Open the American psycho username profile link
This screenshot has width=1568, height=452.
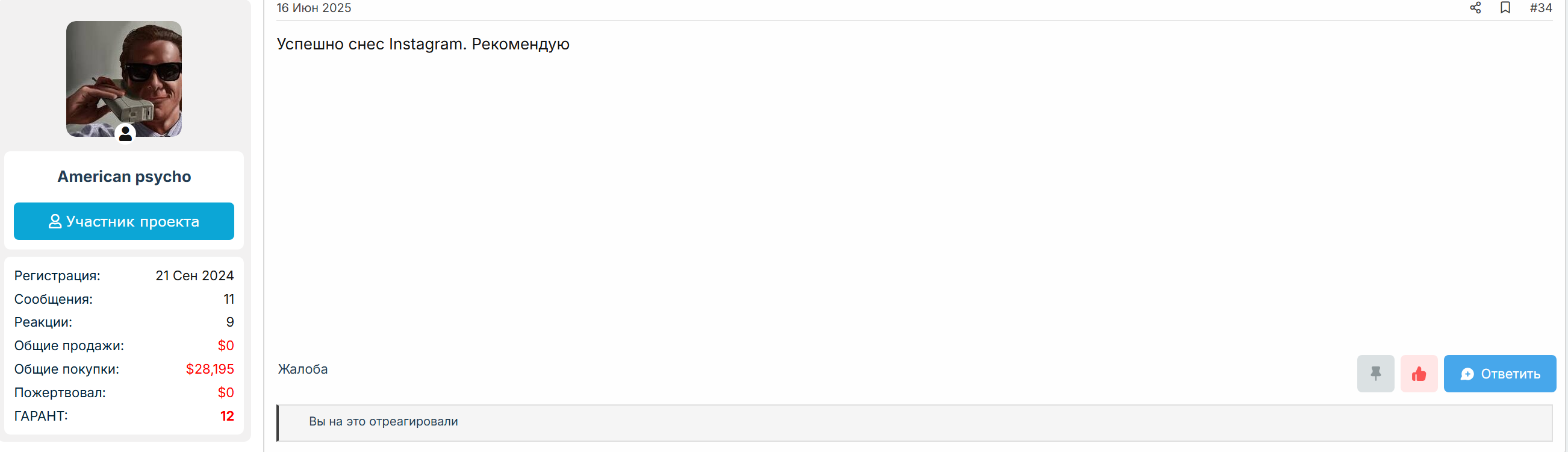[124, 177]
